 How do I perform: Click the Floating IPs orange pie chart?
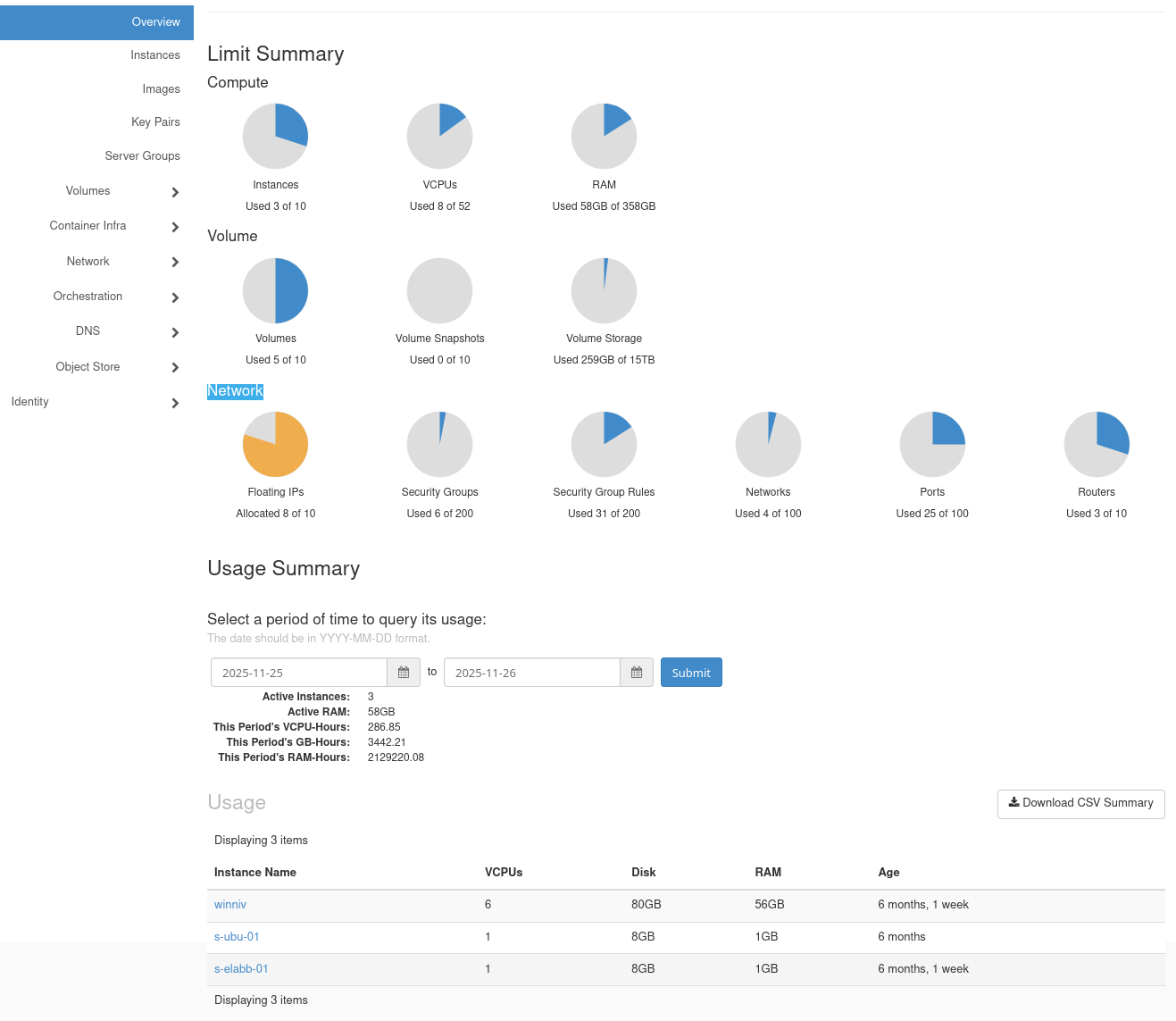click(x=276, y=444)
